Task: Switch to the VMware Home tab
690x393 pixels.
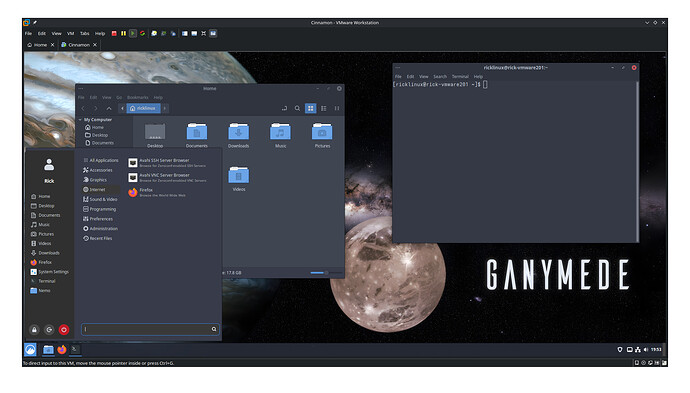Action: click(40, 45)
